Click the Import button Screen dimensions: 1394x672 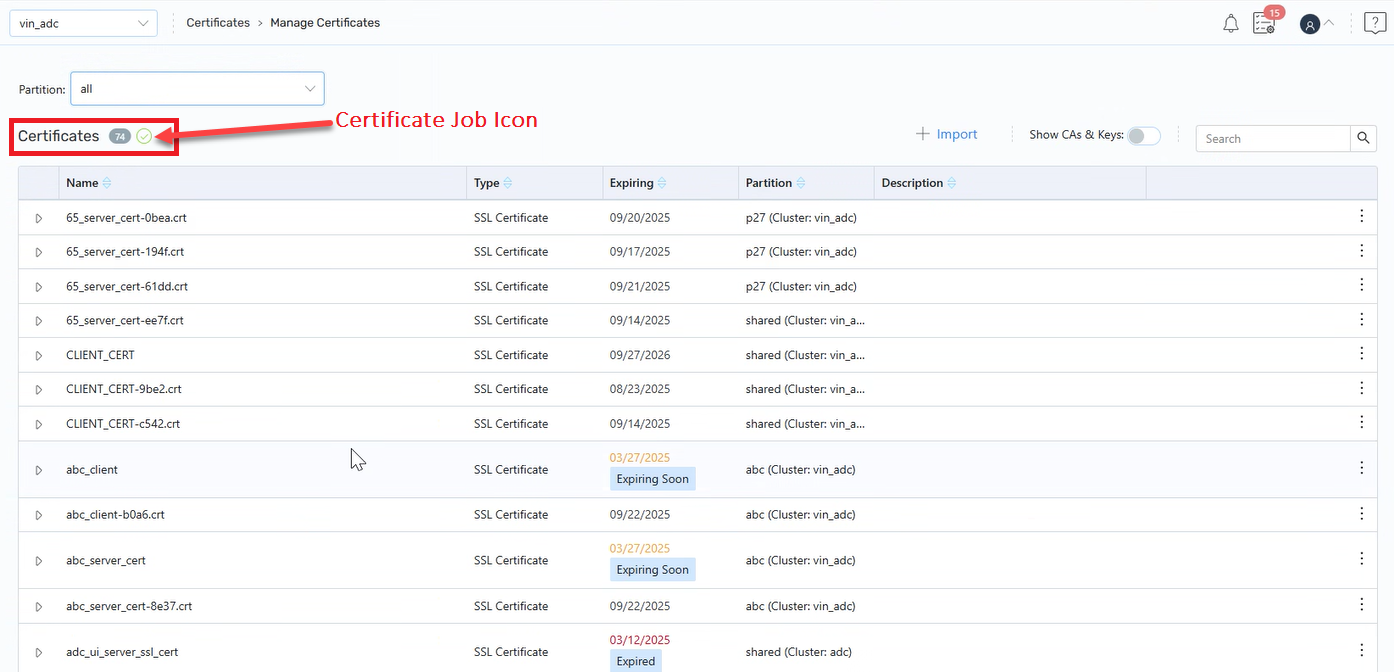[946, 134]
